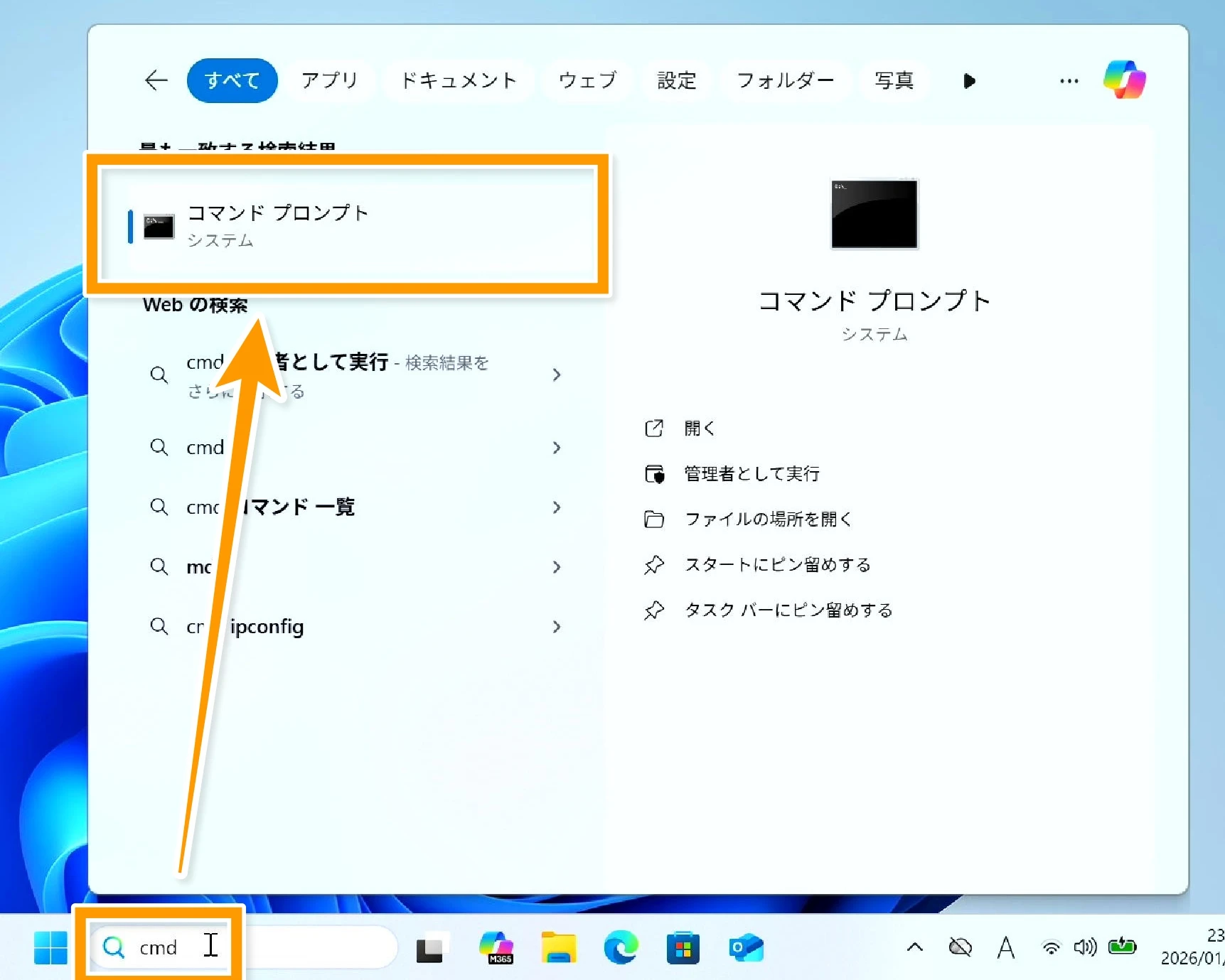Show hidden icons in system tray
The height and width of the screenshot is (980, 1225).
pyautogui.click(x=915, y=947)
